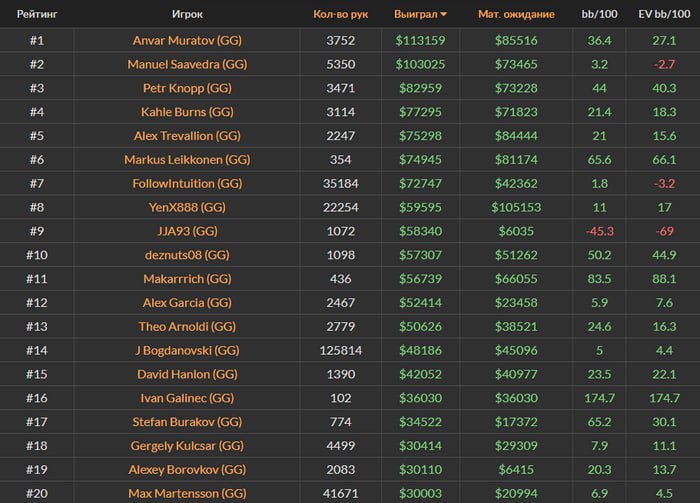Viewport: 700px width, 503px height.
Task: Click the FollowIntuition (GG) player name
Action: [x=188, y=184]
